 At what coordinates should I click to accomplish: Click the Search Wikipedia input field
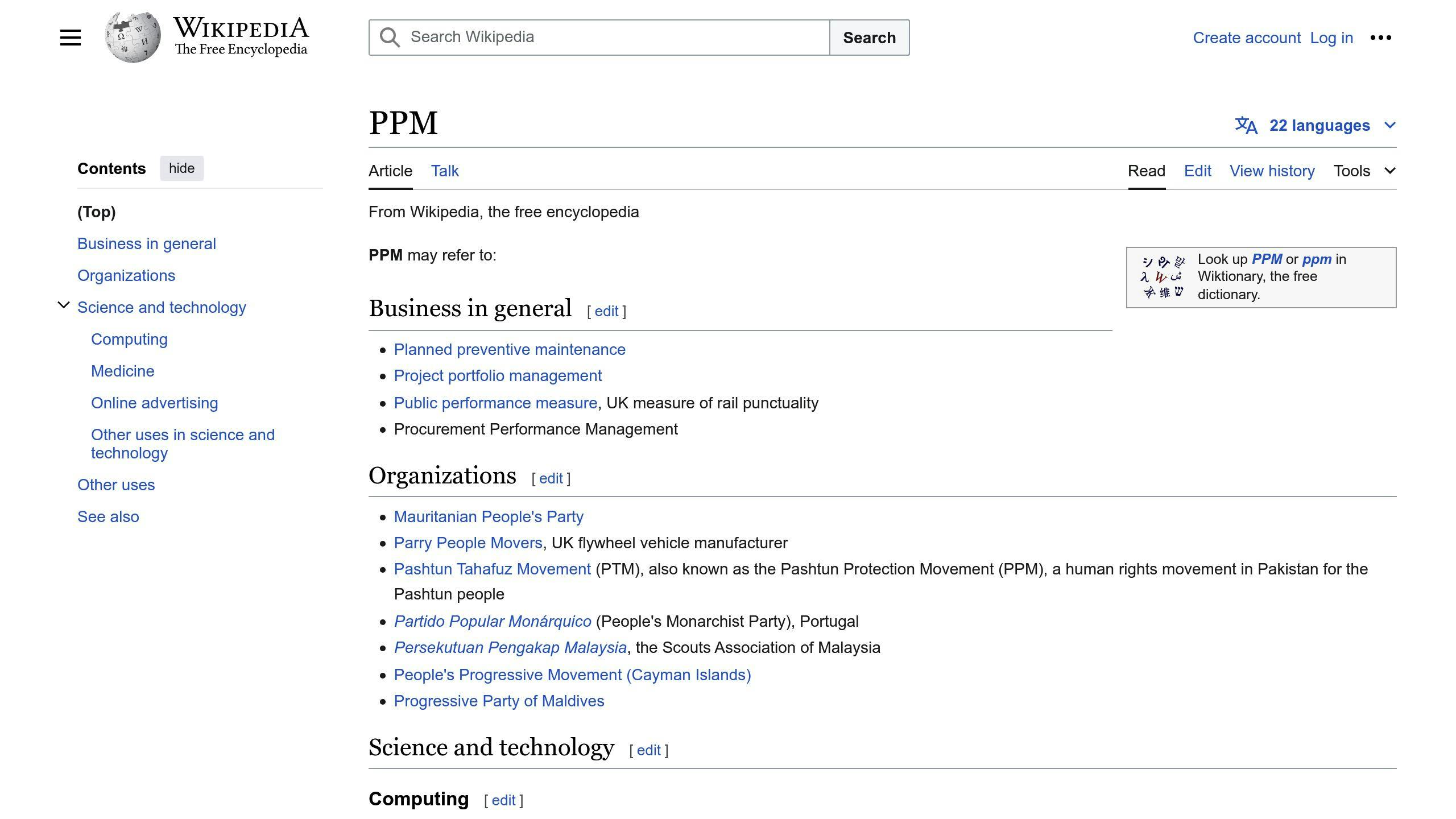[614, 38]
